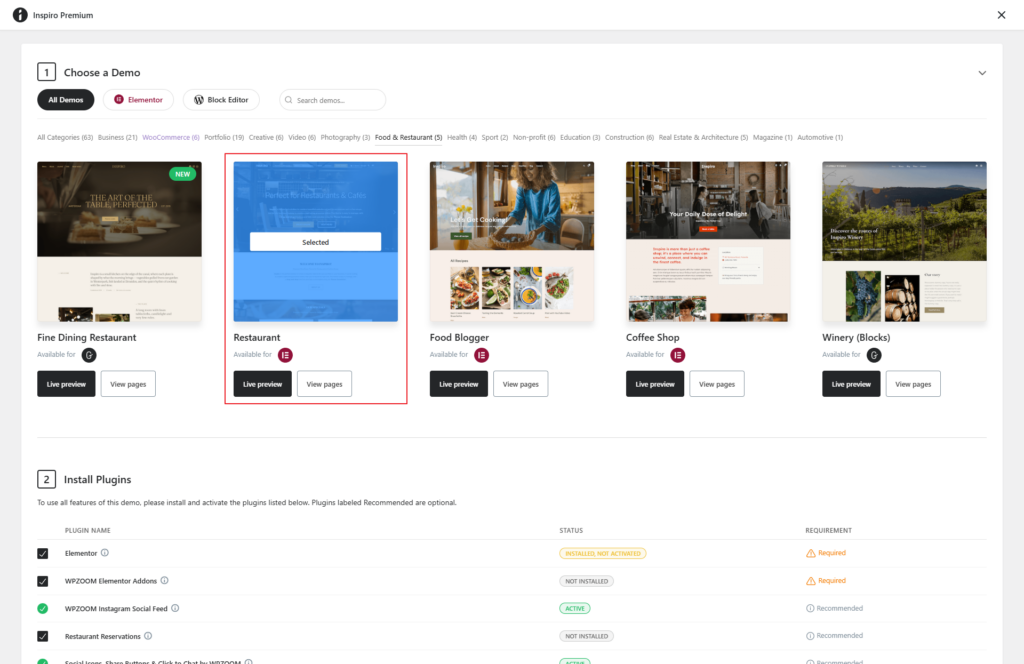The width and height of the screenshot is (1024, 664).
Task: Select the Fine Dining Restaurant demo thumbnail
Action: point(120,242)
